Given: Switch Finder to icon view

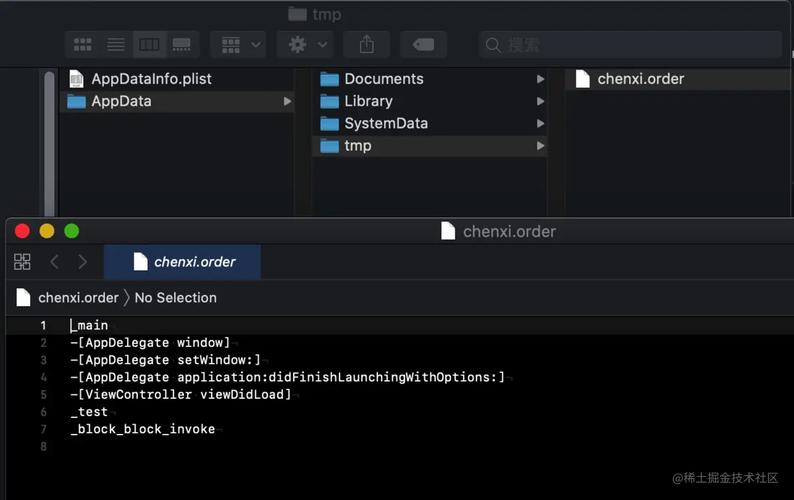Looking at the screenshot, I should (83, 45).
